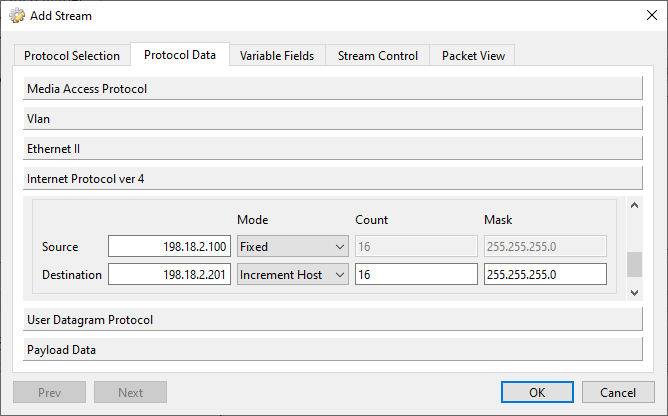Viewport: 668px width, 416px height.
Task: Collapse the Internet Protocol ver 4 section
Action: tap(333, 179)
